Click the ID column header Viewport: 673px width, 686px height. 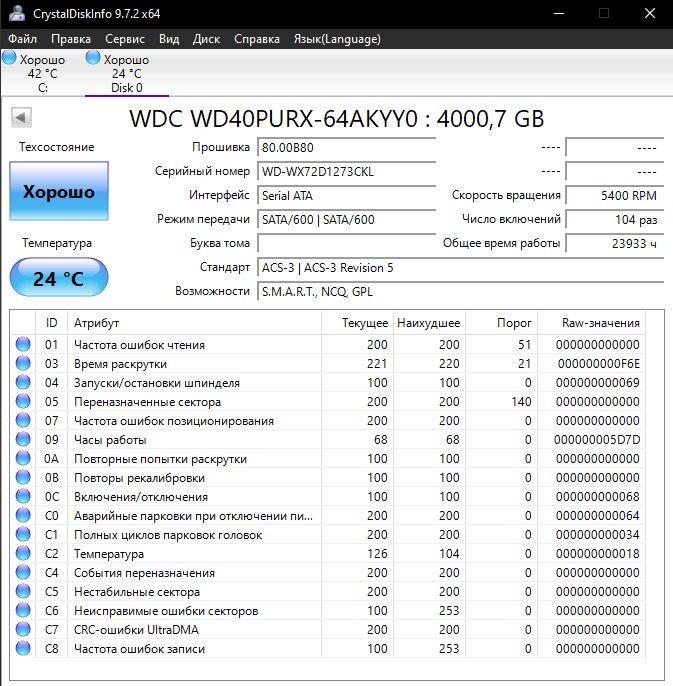pyautogui.click(x=51, y=323)
